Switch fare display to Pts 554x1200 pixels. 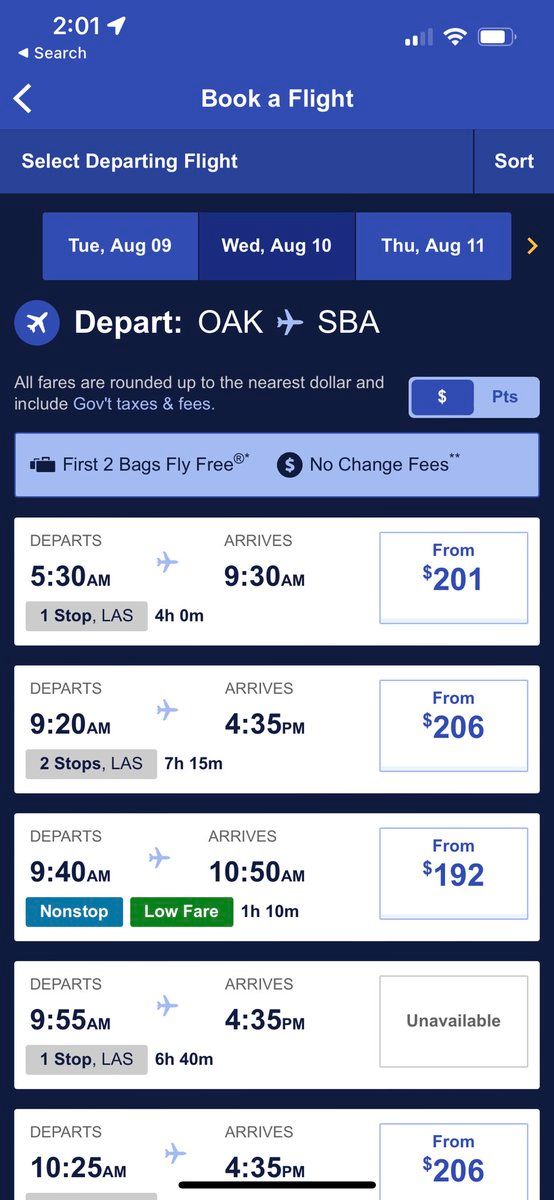point(505,397)
